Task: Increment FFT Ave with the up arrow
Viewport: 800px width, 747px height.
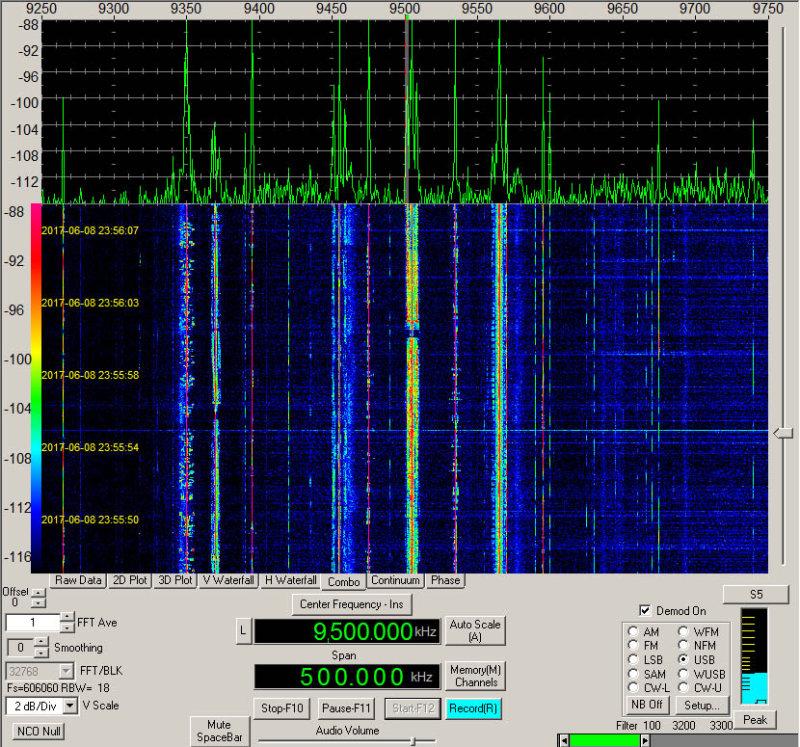Action: pos(67,617)
